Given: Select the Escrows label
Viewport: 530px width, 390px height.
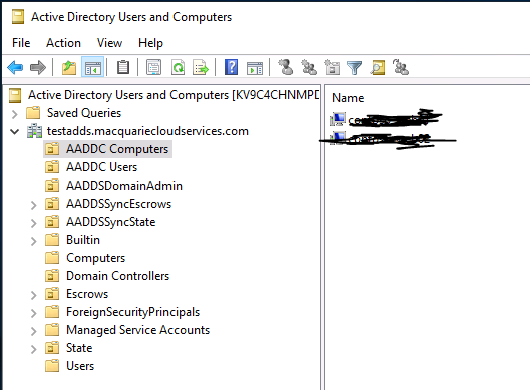Looking at the screenshot, I should (x=87, y=294).
